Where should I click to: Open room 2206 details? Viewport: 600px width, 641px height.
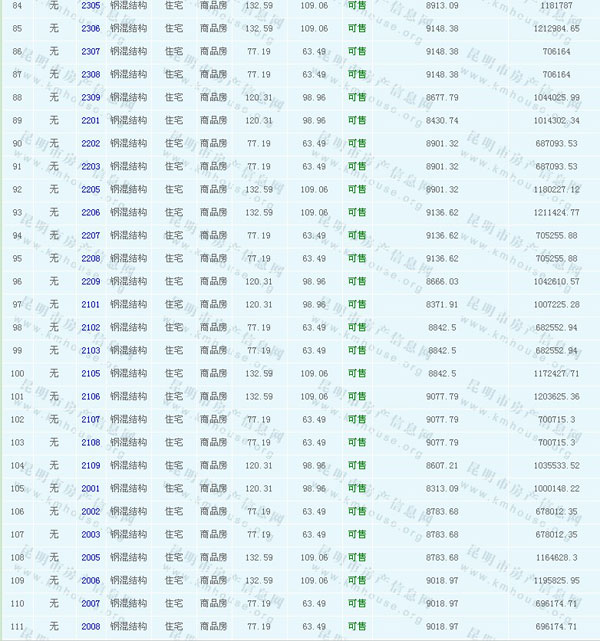pos(90,212)
